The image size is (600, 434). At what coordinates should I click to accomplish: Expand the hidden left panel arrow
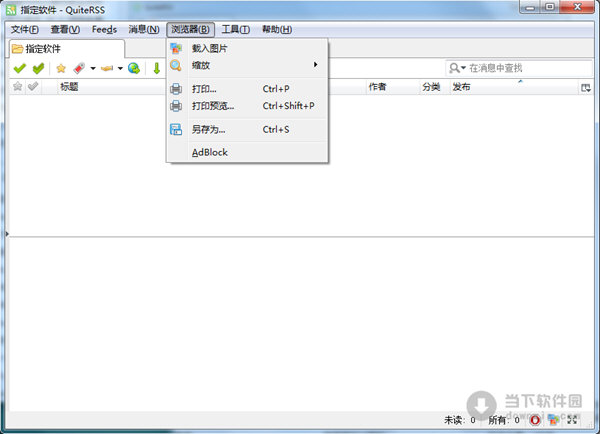7,233
